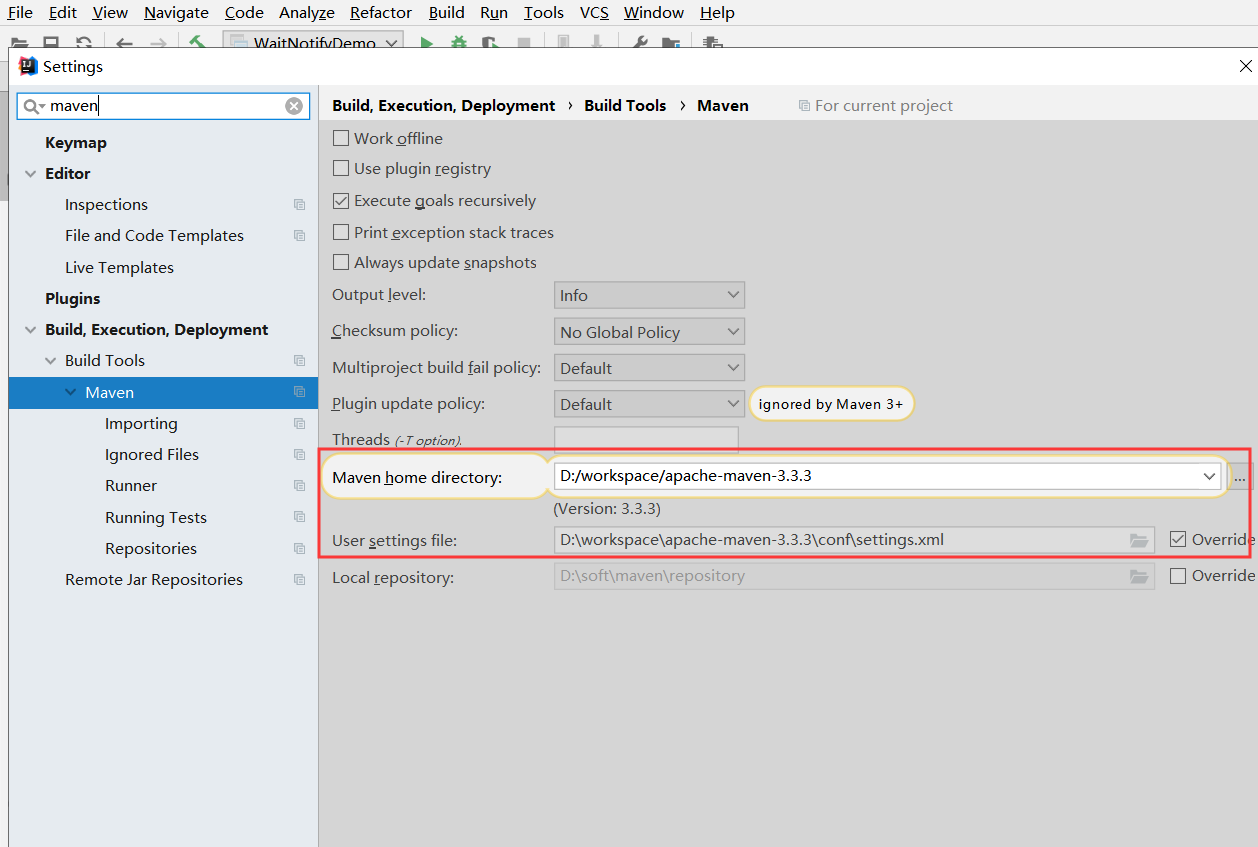Click folder icon in Local repository field

(x=1139, y=576)
